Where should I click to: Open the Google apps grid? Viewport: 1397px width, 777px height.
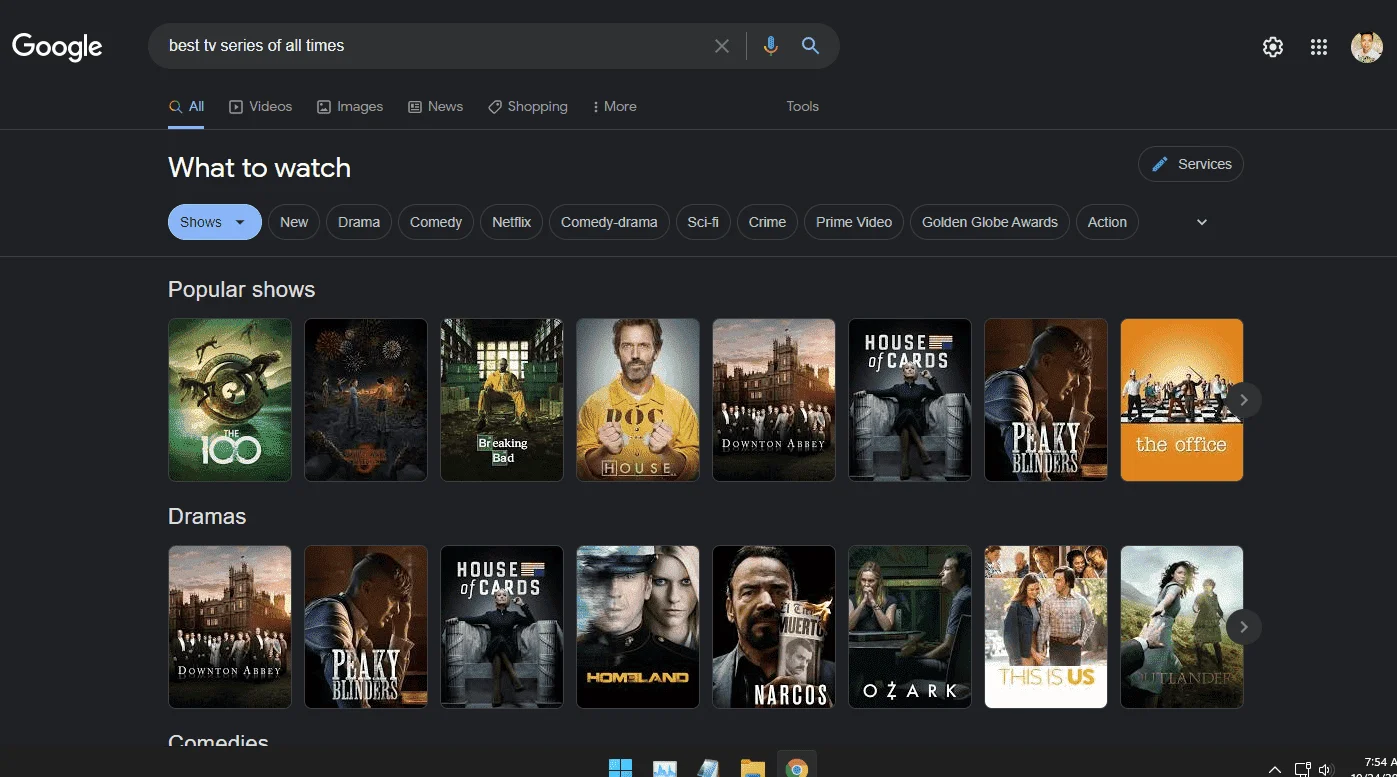[1319, 47]
